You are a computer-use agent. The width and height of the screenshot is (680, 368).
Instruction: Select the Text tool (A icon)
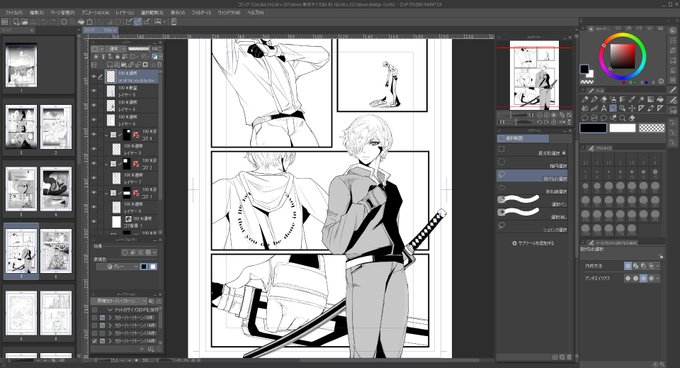603,108
